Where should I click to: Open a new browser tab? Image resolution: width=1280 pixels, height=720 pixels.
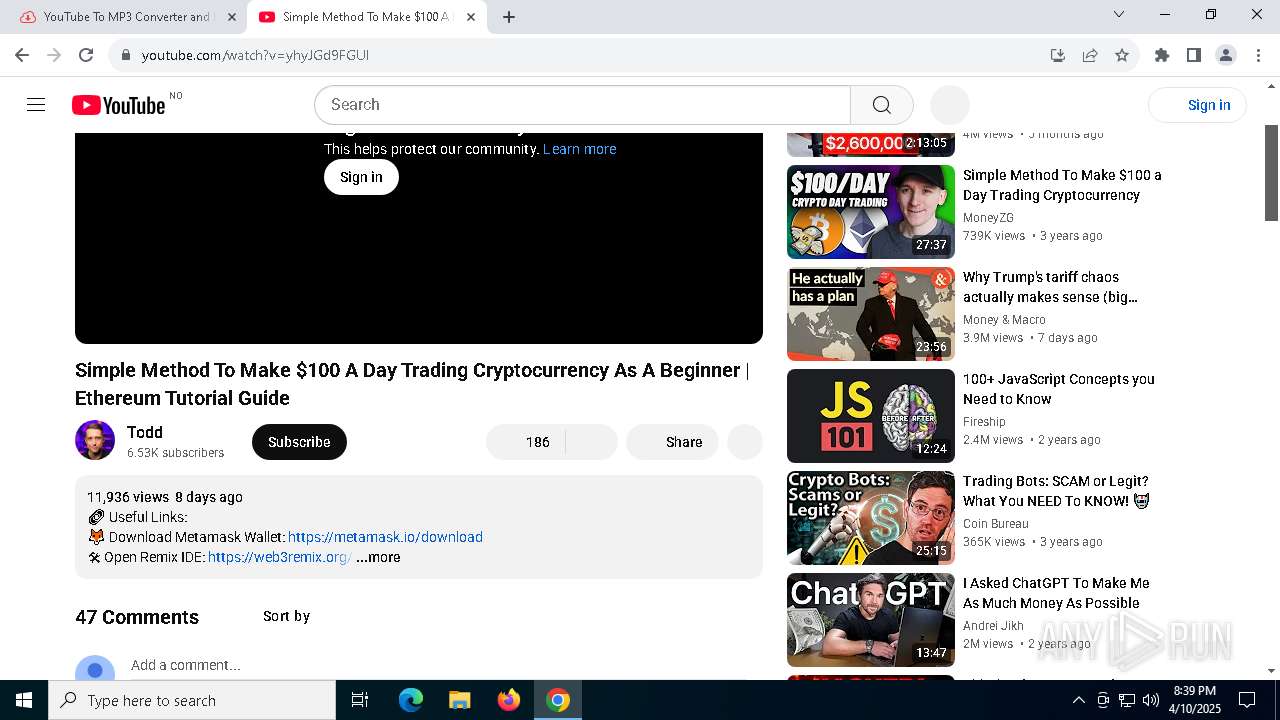[509, 17]
